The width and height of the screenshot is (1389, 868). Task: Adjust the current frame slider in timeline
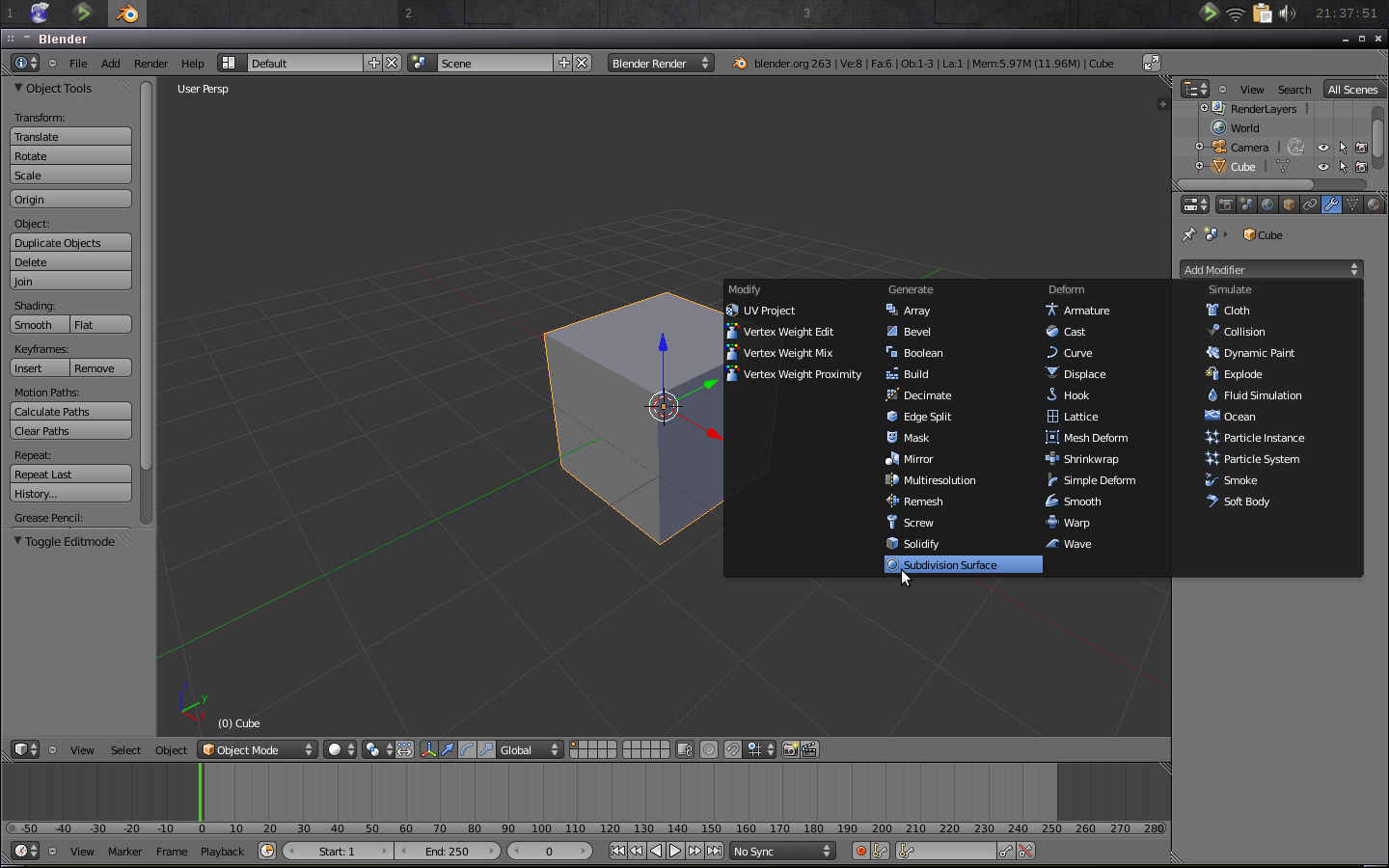(550, 851)
